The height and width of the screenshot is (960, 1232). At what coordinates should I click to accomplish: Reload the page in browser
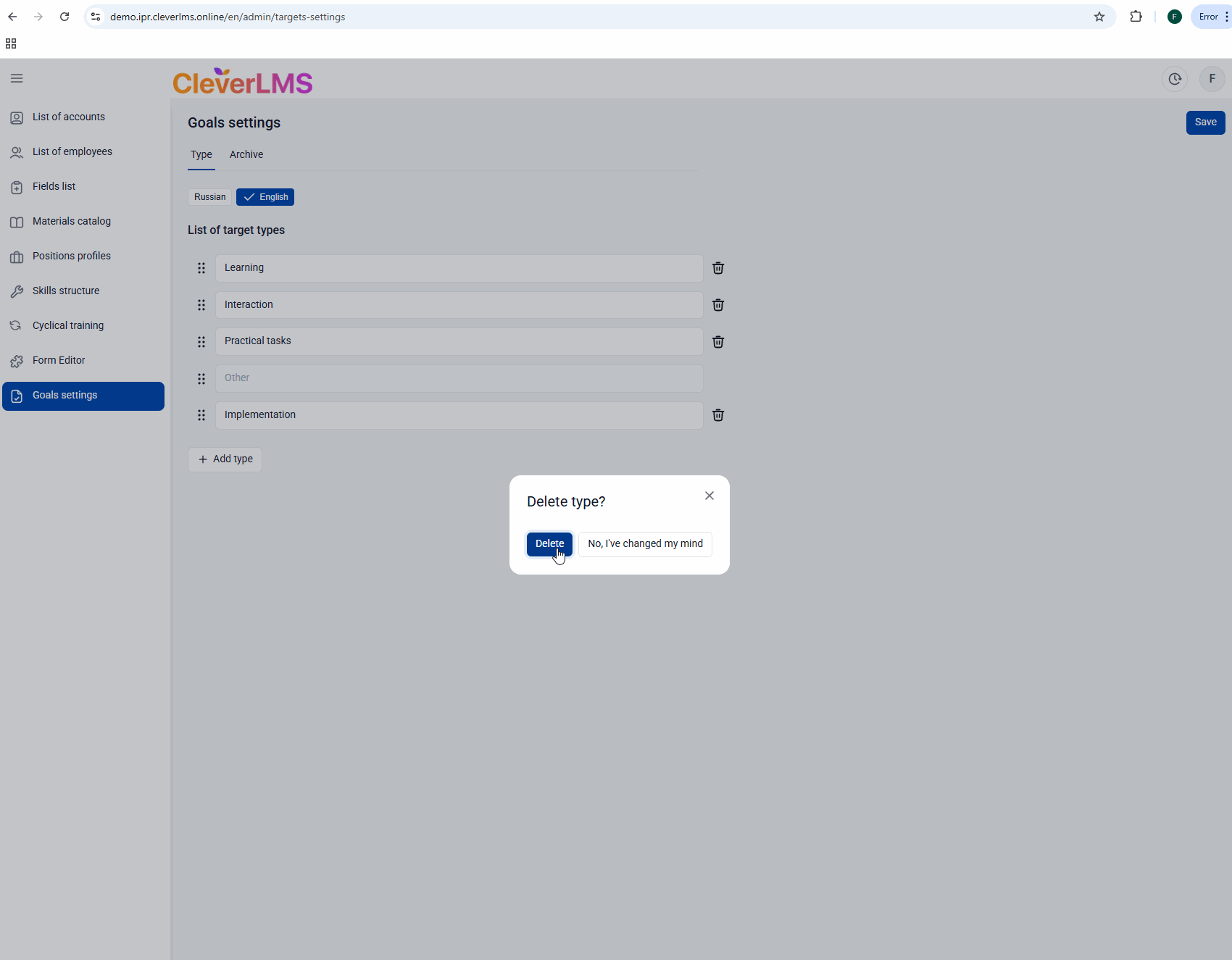[x=64, y=17]
